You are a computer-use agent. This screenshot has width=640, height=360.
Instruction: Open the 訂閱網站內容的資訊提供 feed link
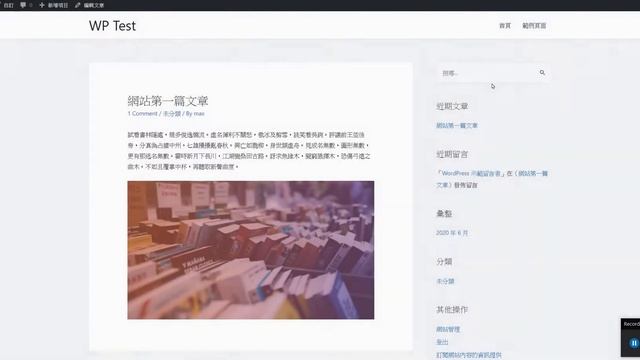[469, 355]
